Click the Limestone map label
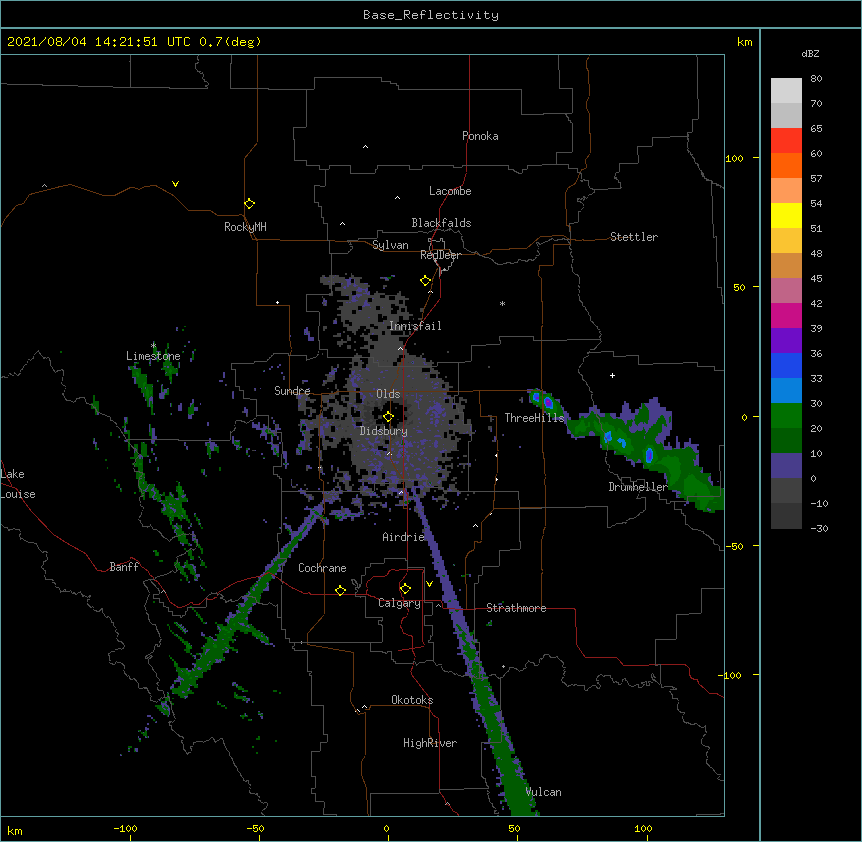 [x=153, y=356]
